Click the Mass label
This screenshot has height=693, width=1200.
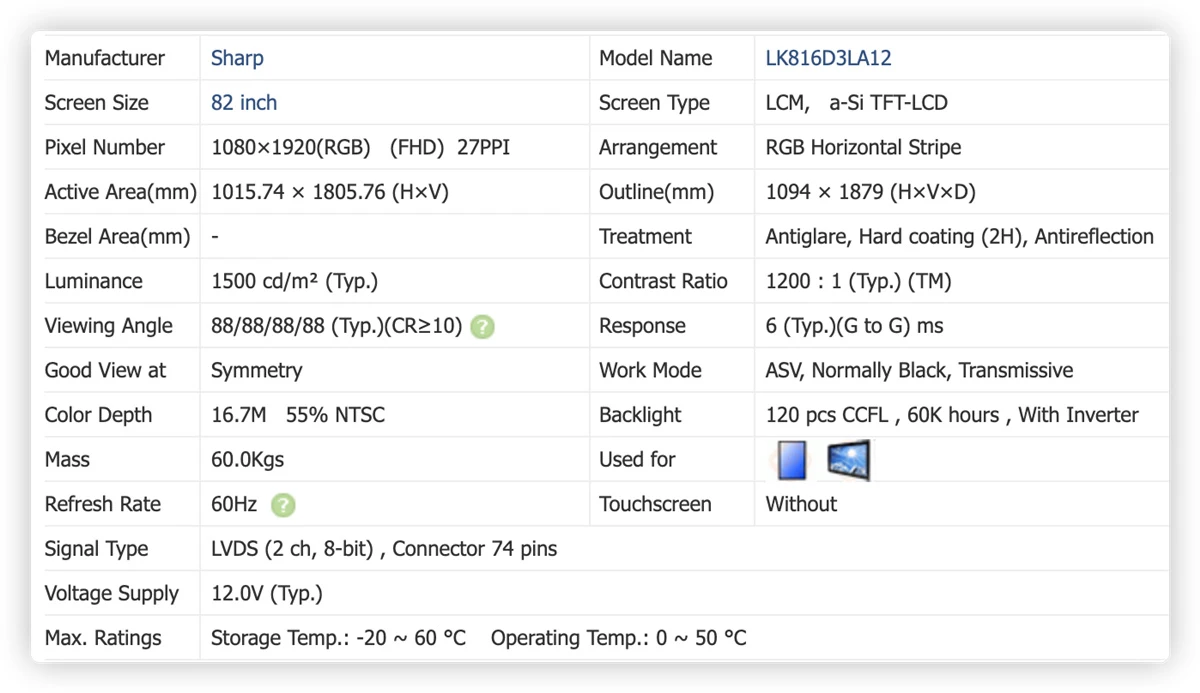[x=67, y=460]
